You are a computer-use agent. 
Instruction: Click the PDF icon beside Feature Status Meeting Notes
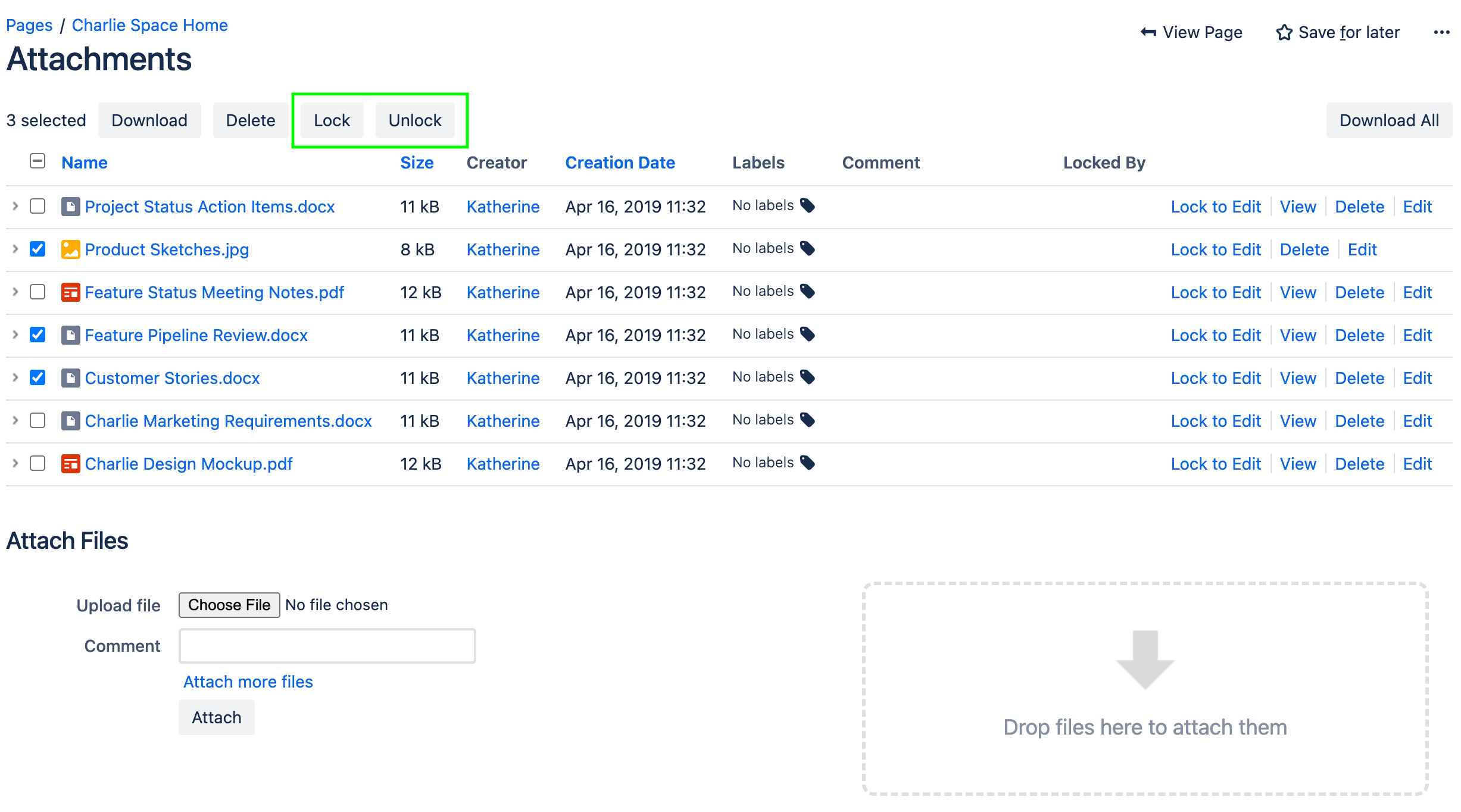[70, 292]
